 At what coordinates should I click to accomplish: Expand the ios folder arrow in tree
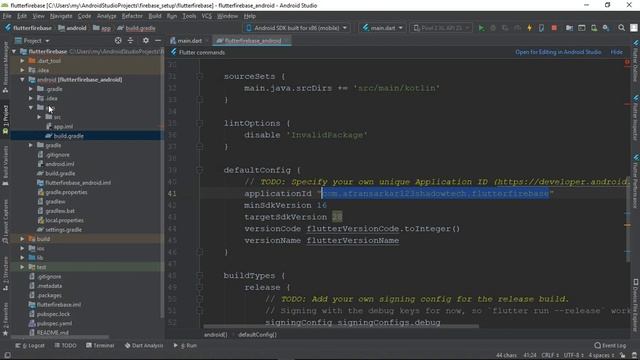(x=22, y=248)
